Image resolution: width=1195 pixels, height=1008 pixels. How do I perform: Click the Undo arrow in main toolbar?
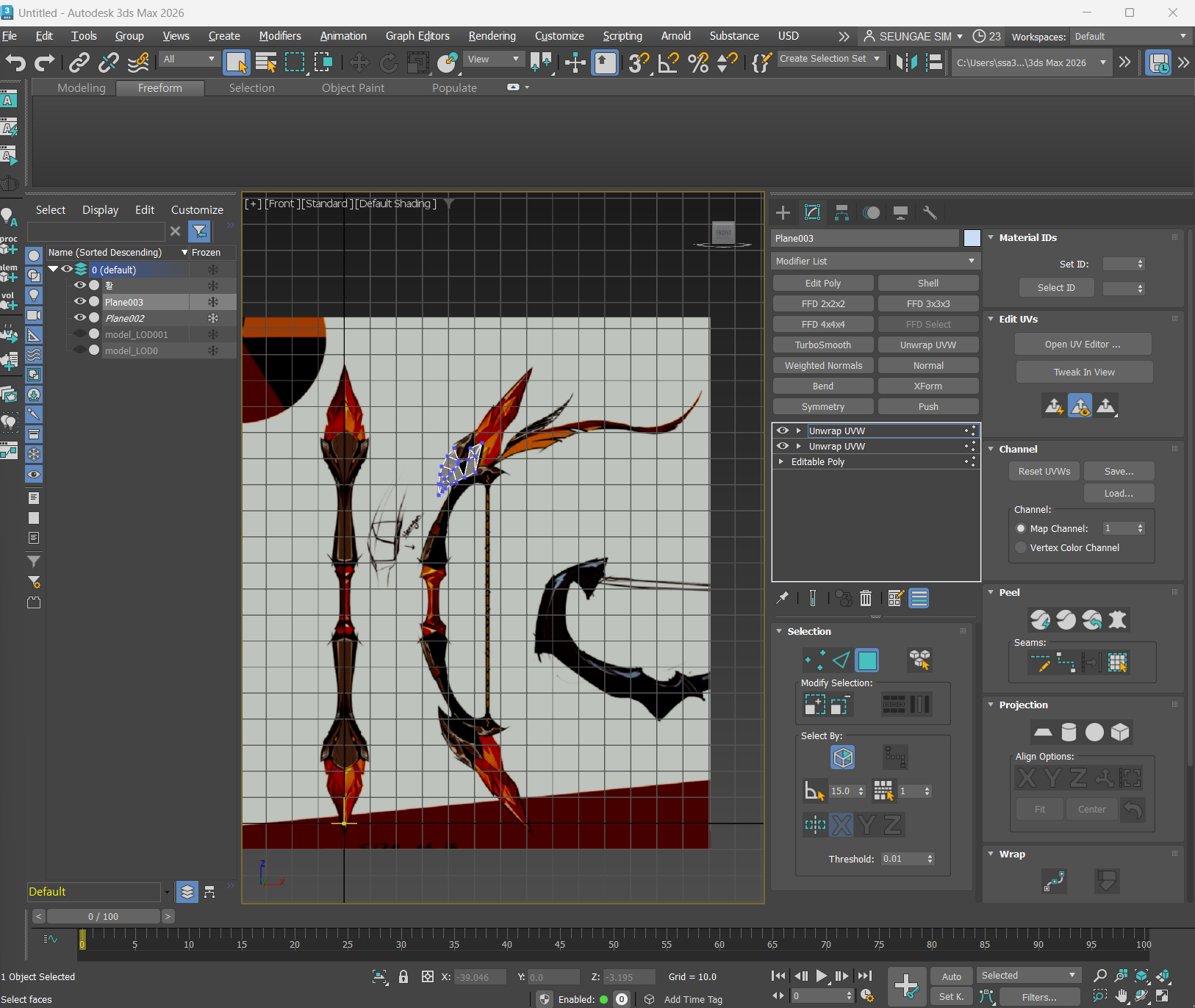click(15, 62)
